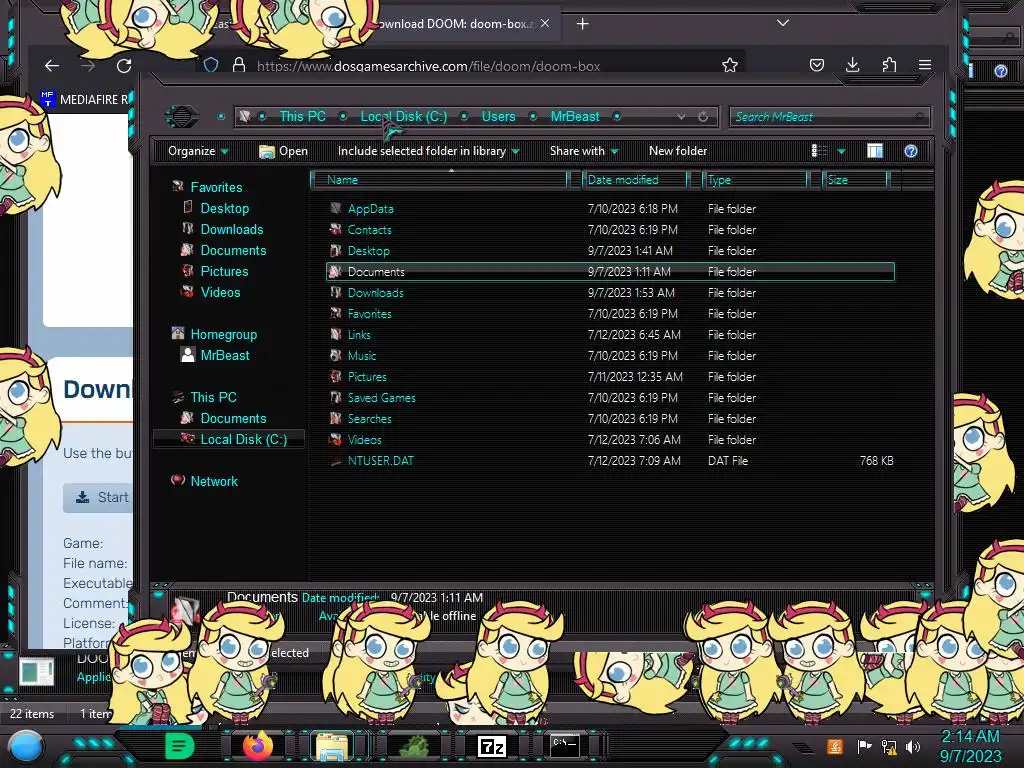Open Firefox downloads panel icon
Screen dimensions: 1024x768
click(x=852, y=65)
